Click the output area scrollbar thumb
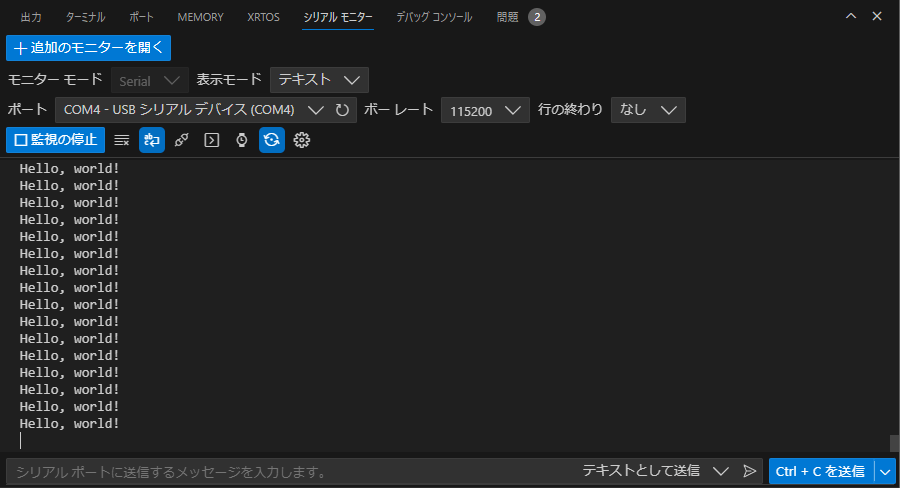Viewport: 900px width, 488px height. (894, 443)
